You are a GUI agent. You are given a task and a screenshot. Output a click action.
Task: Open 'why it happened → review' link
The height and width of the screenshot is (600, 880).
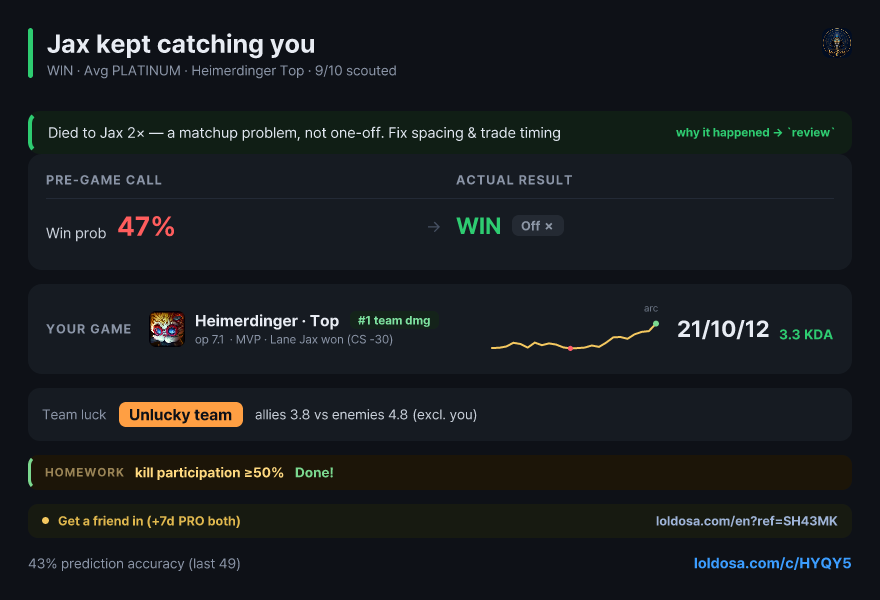755,132
